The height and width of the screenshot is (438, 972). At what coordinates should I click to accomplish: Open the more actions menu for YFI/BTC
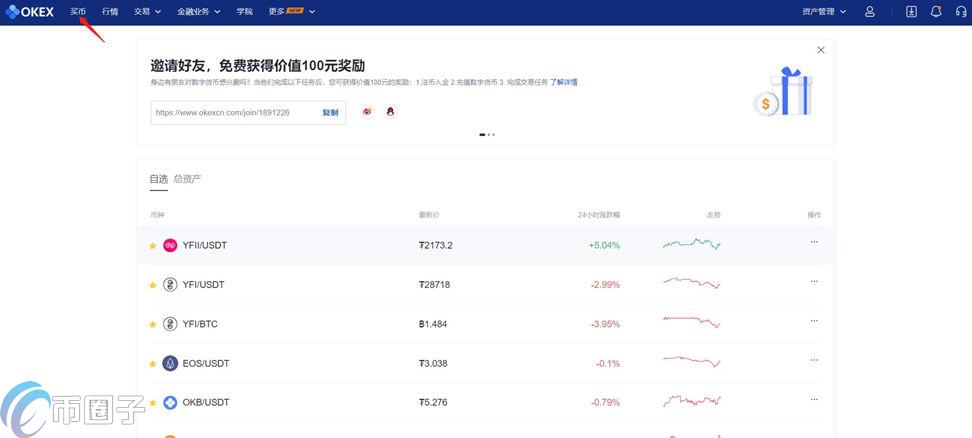coord(814,321)
